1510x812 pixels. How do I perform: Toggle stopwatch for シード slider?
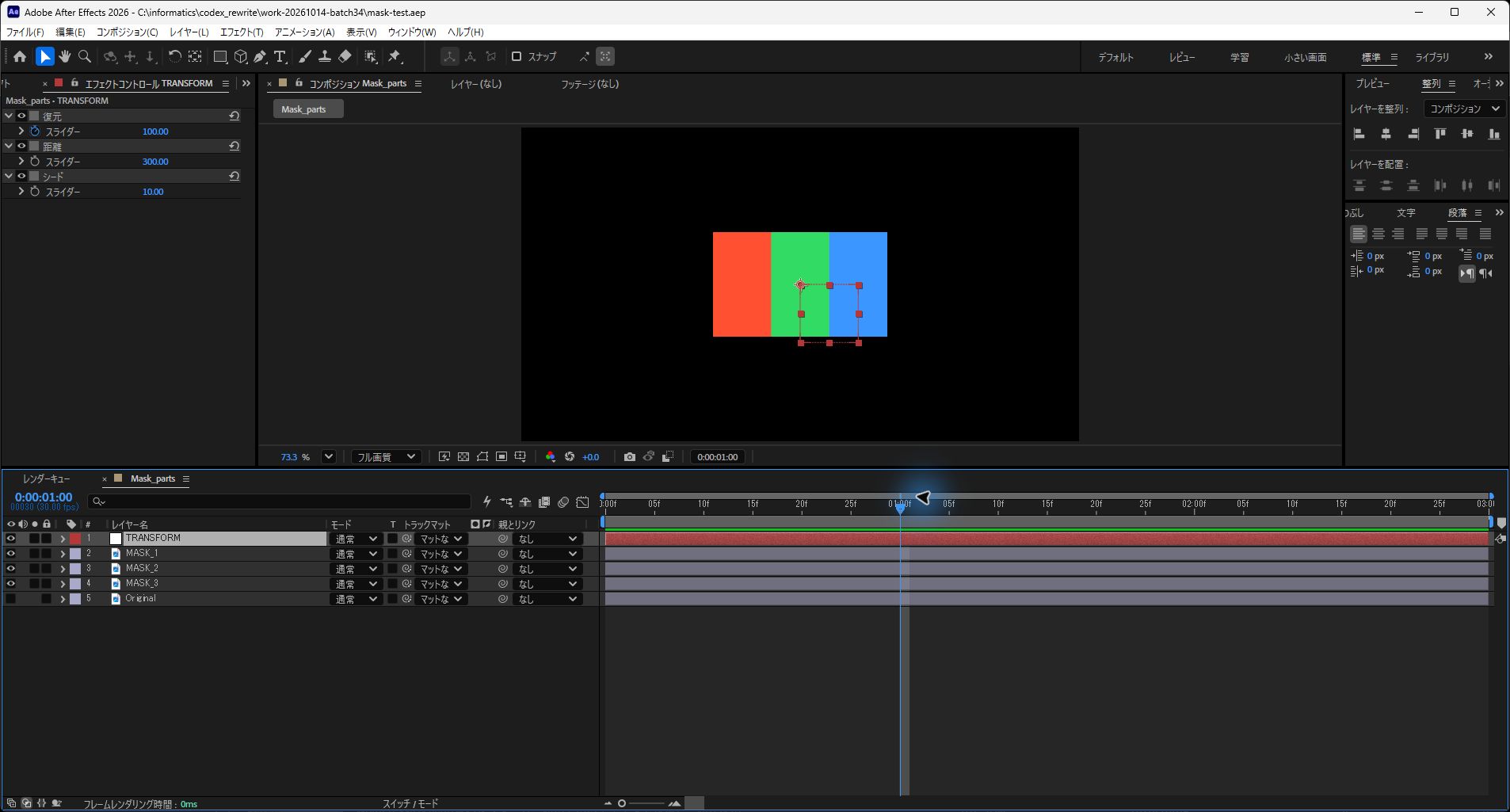[35, 192]
